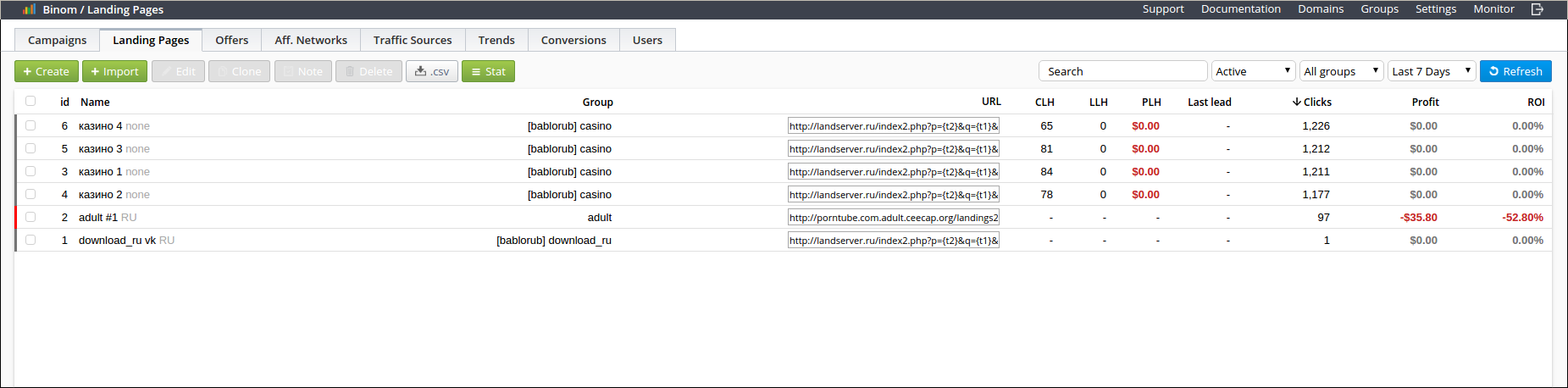Image resolution: width=1568 pixels, height=388 pixels.
Task: Sort by id column header
Action: (64, 102)
